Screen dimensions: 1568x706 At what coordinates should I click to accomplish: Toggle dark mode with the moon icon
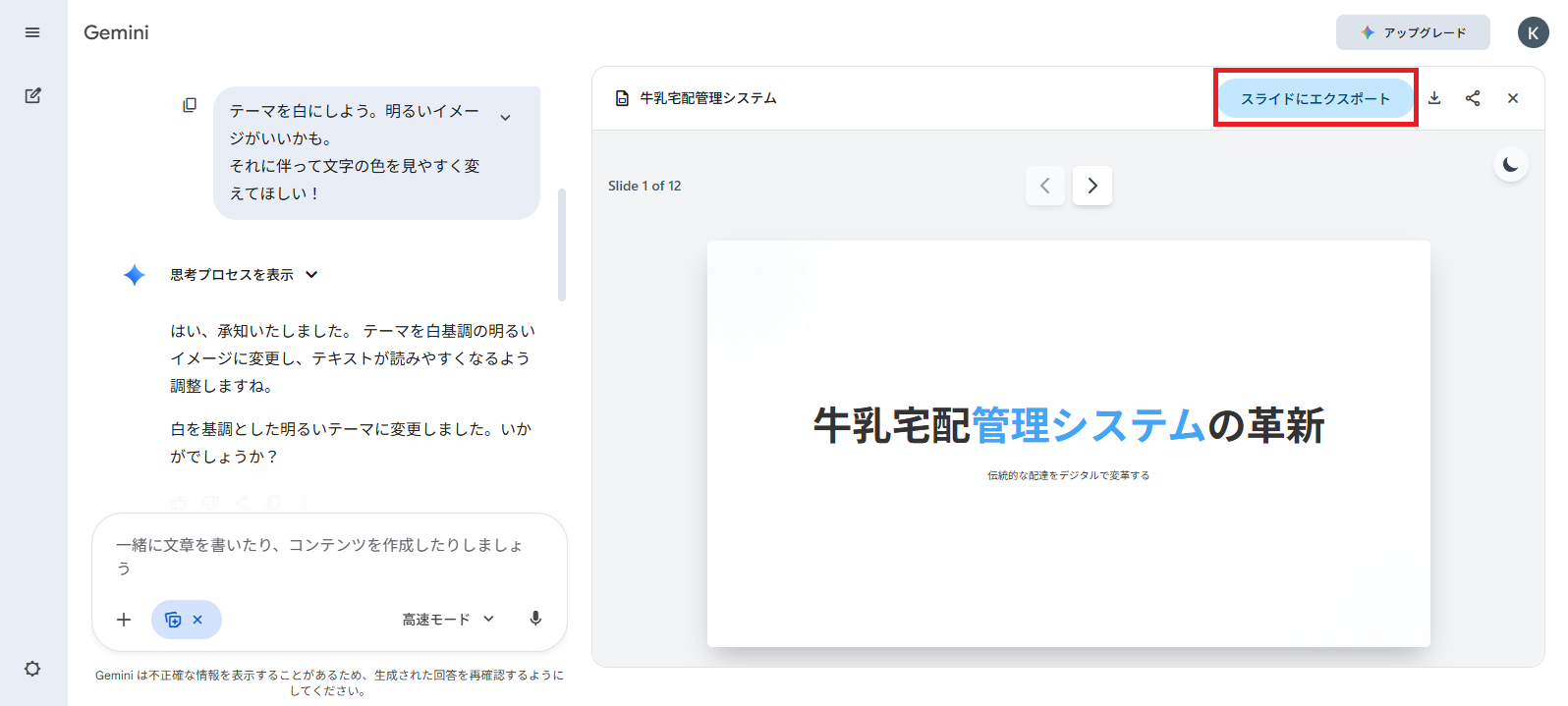[1510, 165]
